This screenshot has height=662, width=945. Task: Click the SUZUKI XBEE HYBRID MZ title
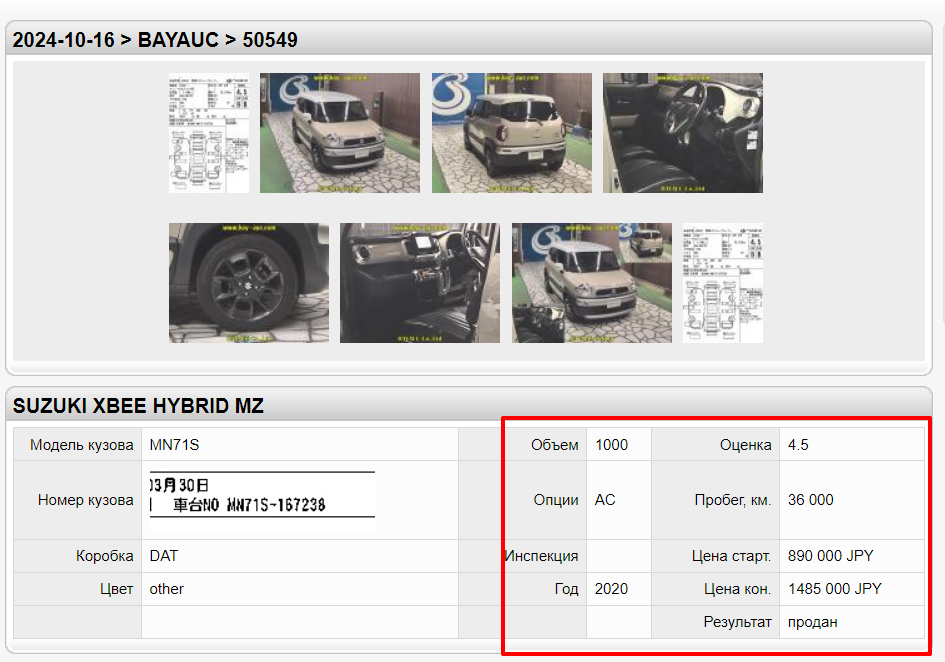pyautogui.click(x=138, y=406)
